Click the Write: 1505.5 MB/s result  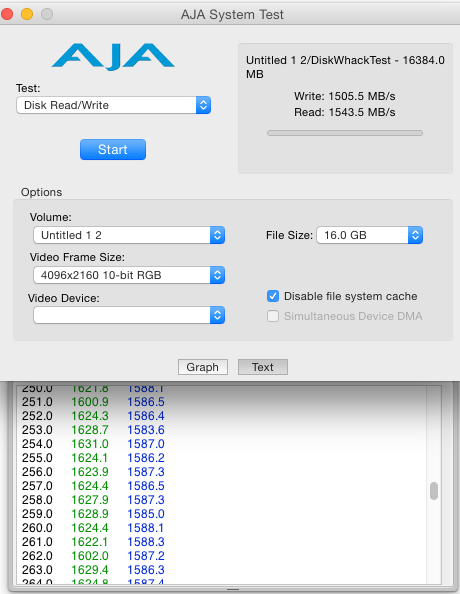(x=344, y=96)
